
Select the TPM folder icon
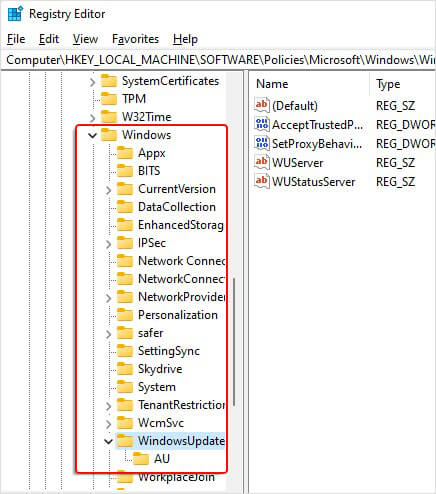point(109,99)
